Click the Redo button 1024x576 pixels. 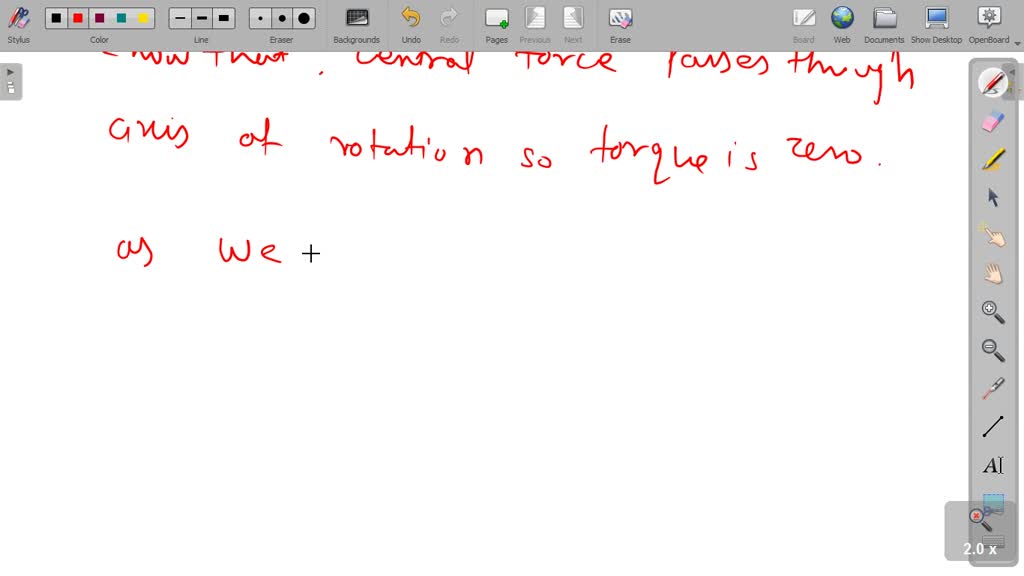[449, 25]
